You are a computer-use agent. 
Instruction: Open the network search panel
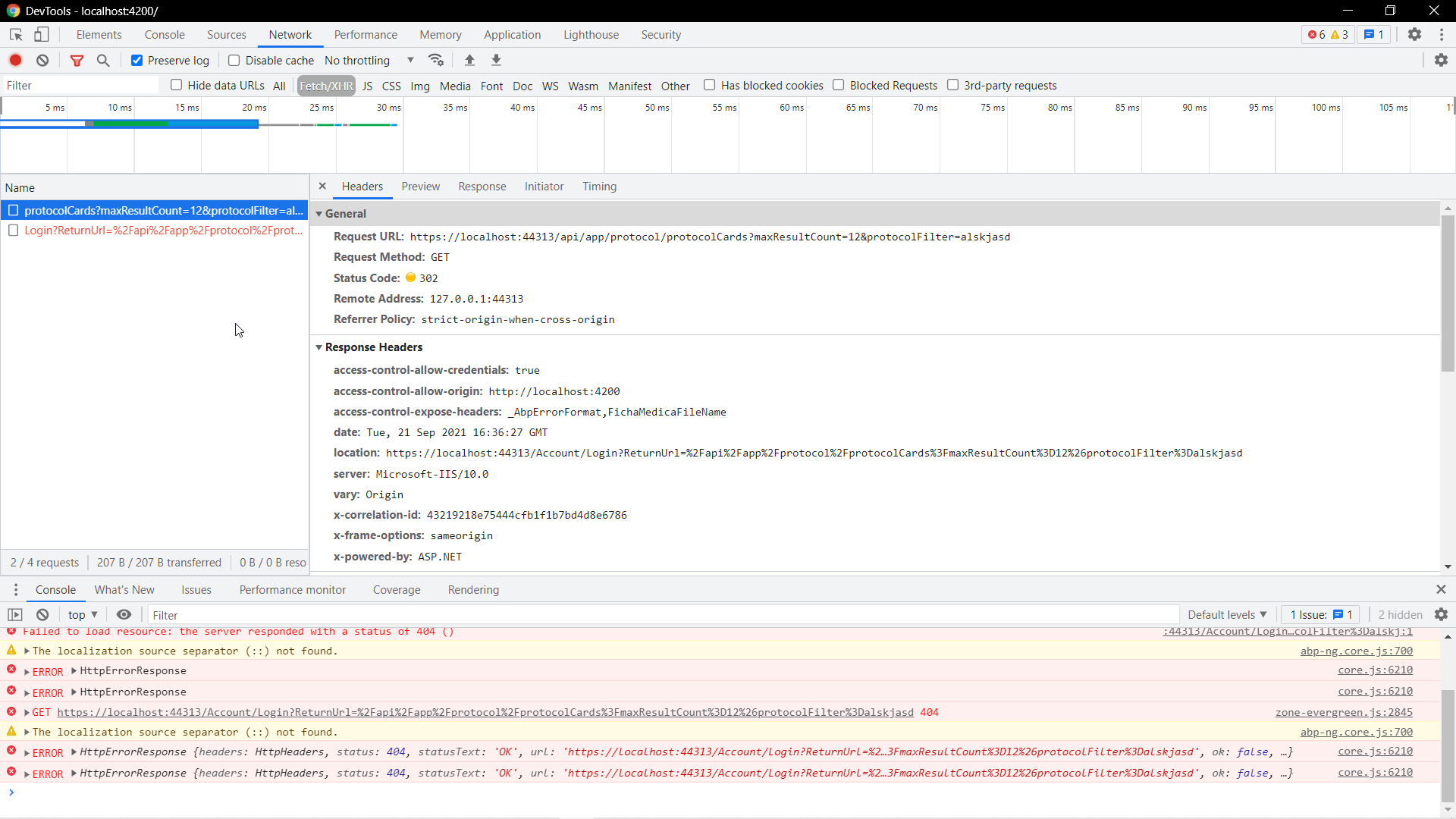click(103, 60)
